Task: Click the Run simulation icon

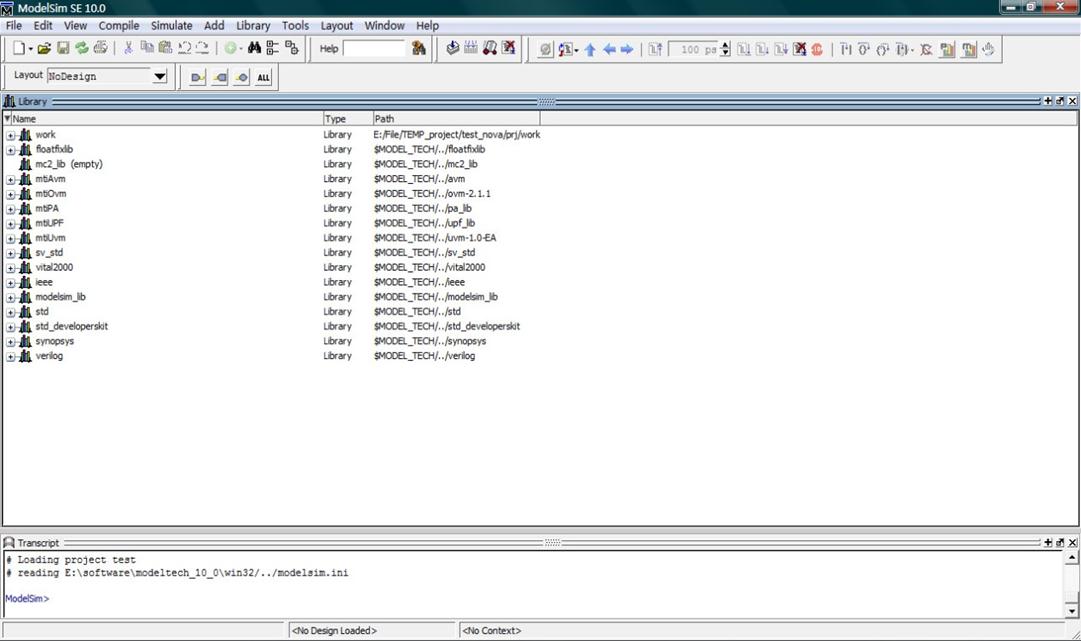Action: (x=744, y=50)
